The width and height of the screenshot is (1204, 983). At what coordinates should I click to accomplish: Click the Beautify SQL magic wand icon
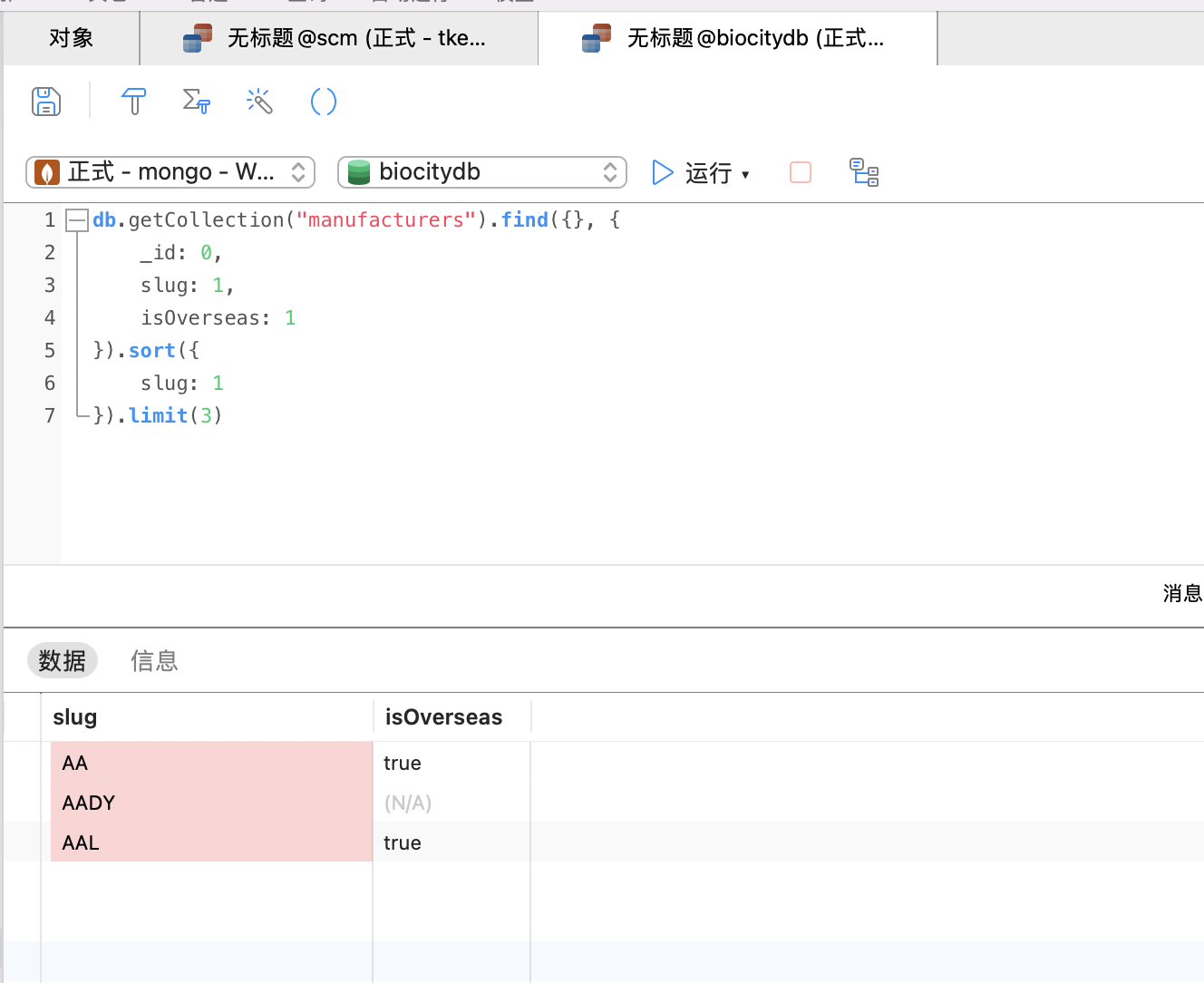click(x=259, y=102)
